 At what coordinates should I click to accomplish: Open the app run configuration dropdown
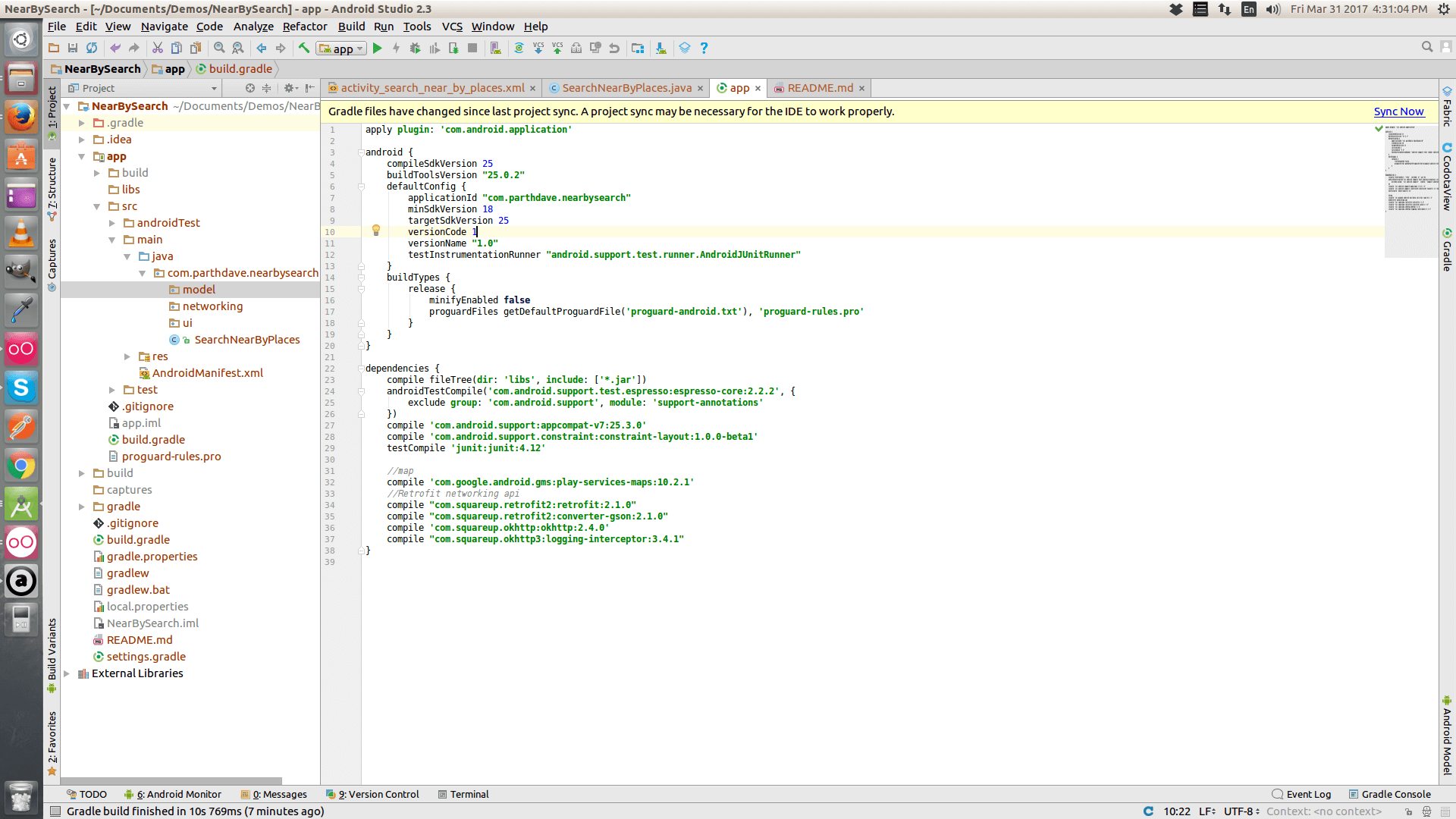(342, 49)
